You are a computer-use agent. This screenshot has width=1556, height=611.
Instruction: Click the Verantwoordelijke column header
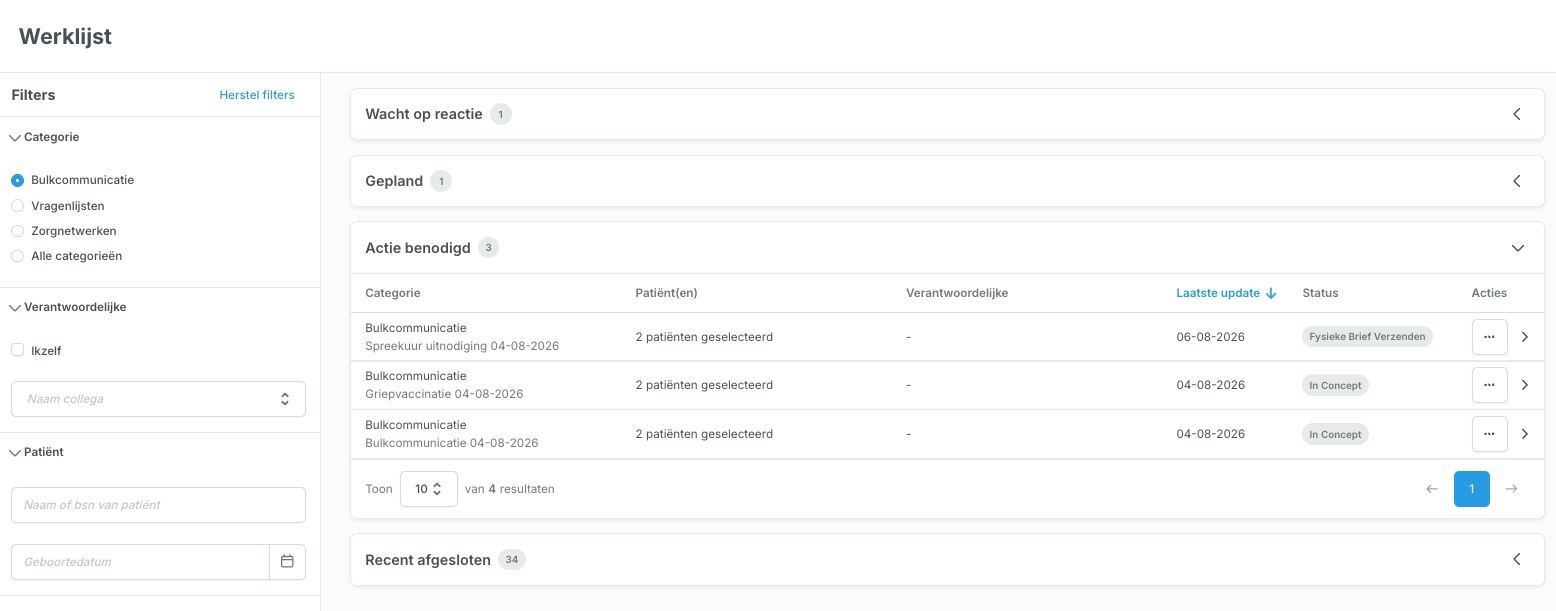pyautogui.click(x=957, y=293)
